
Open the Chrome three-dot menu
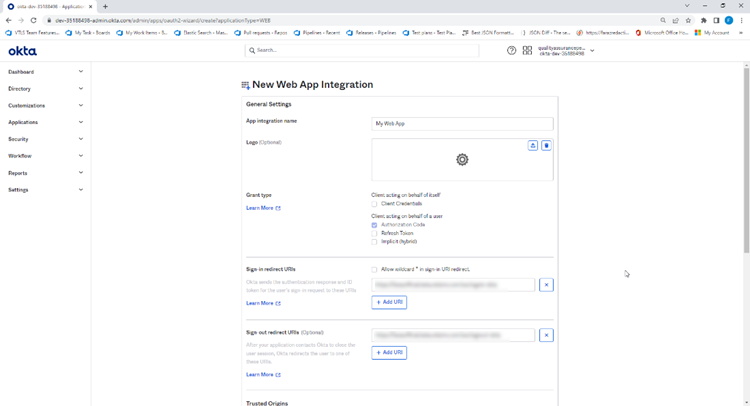(x=741, y=21)
